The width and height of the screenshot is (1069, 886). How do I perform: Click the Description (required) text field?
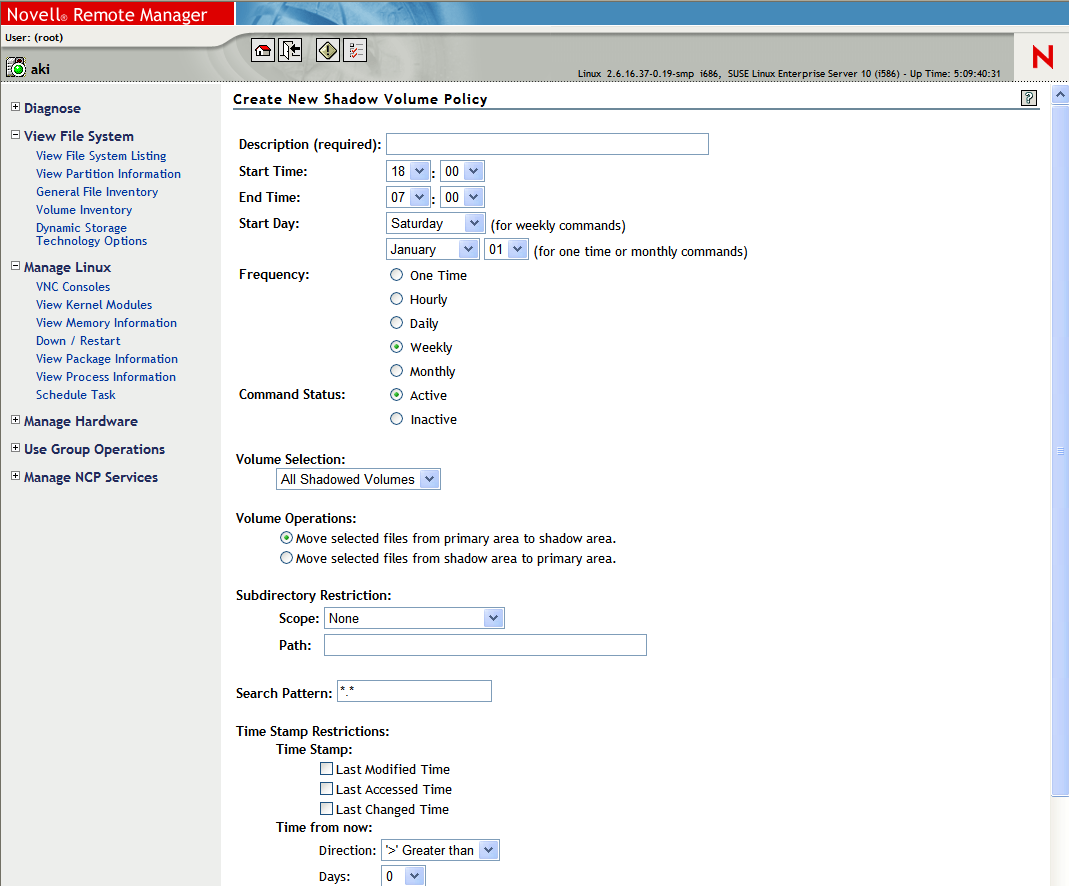pos(547,144)
